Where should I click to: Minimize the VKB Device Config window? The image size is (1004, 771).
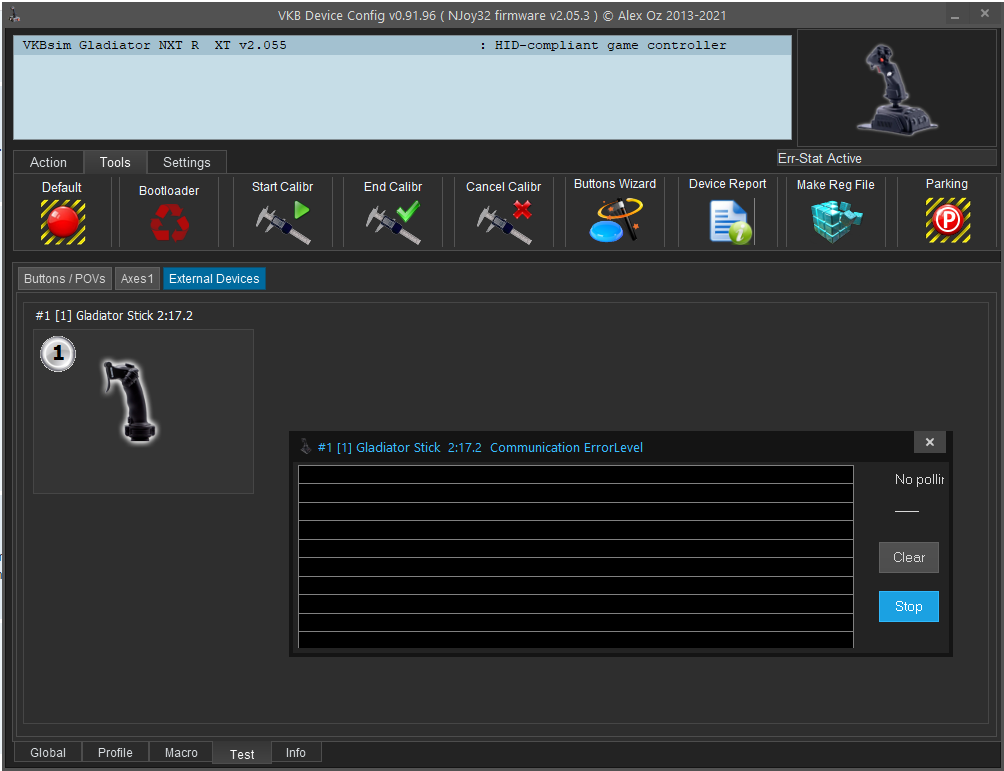click(955, 15)
